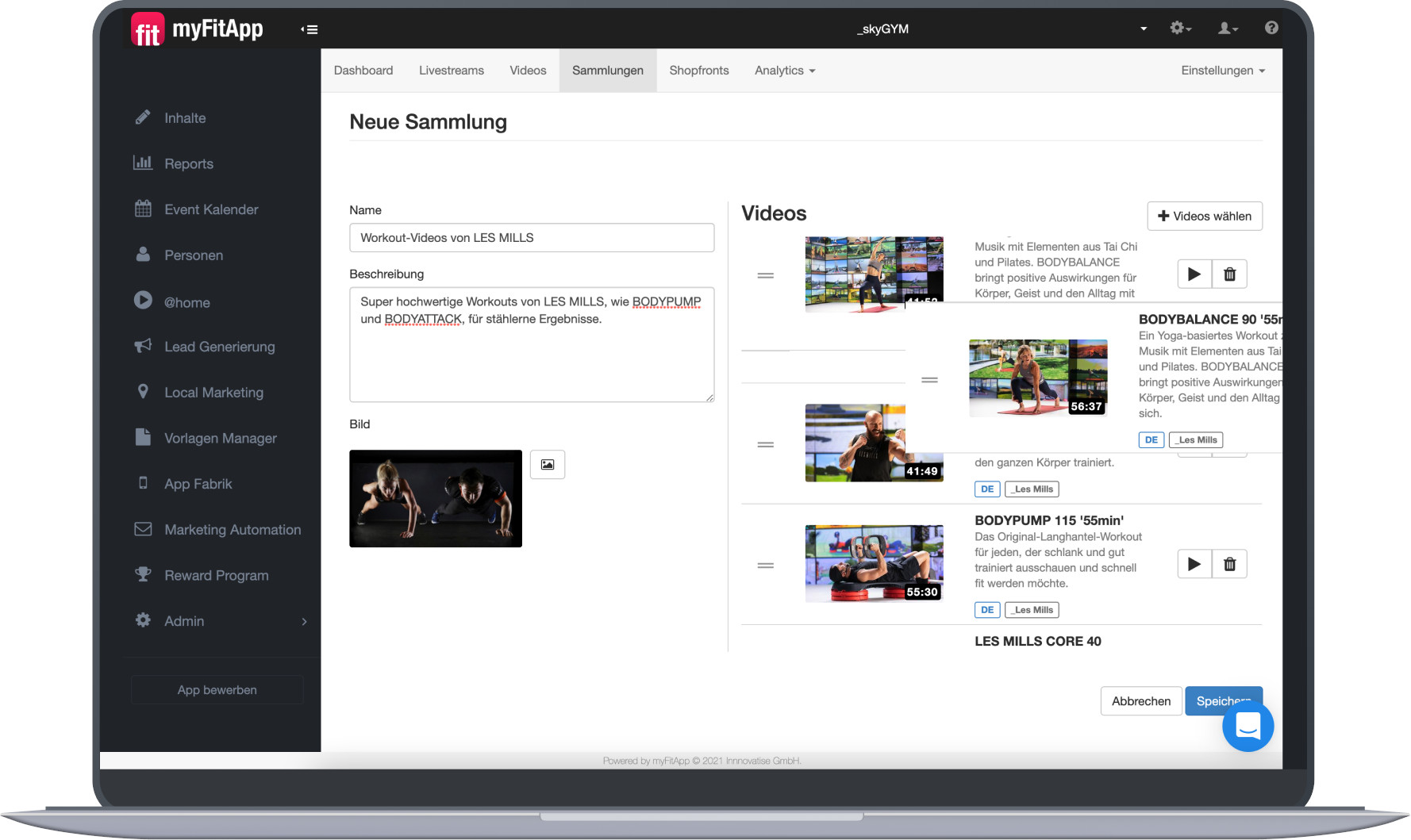The width and height of the screenshot is (1411, 840).
Task: Click the App Fabrik phone icon
Action: pos(143,483)
